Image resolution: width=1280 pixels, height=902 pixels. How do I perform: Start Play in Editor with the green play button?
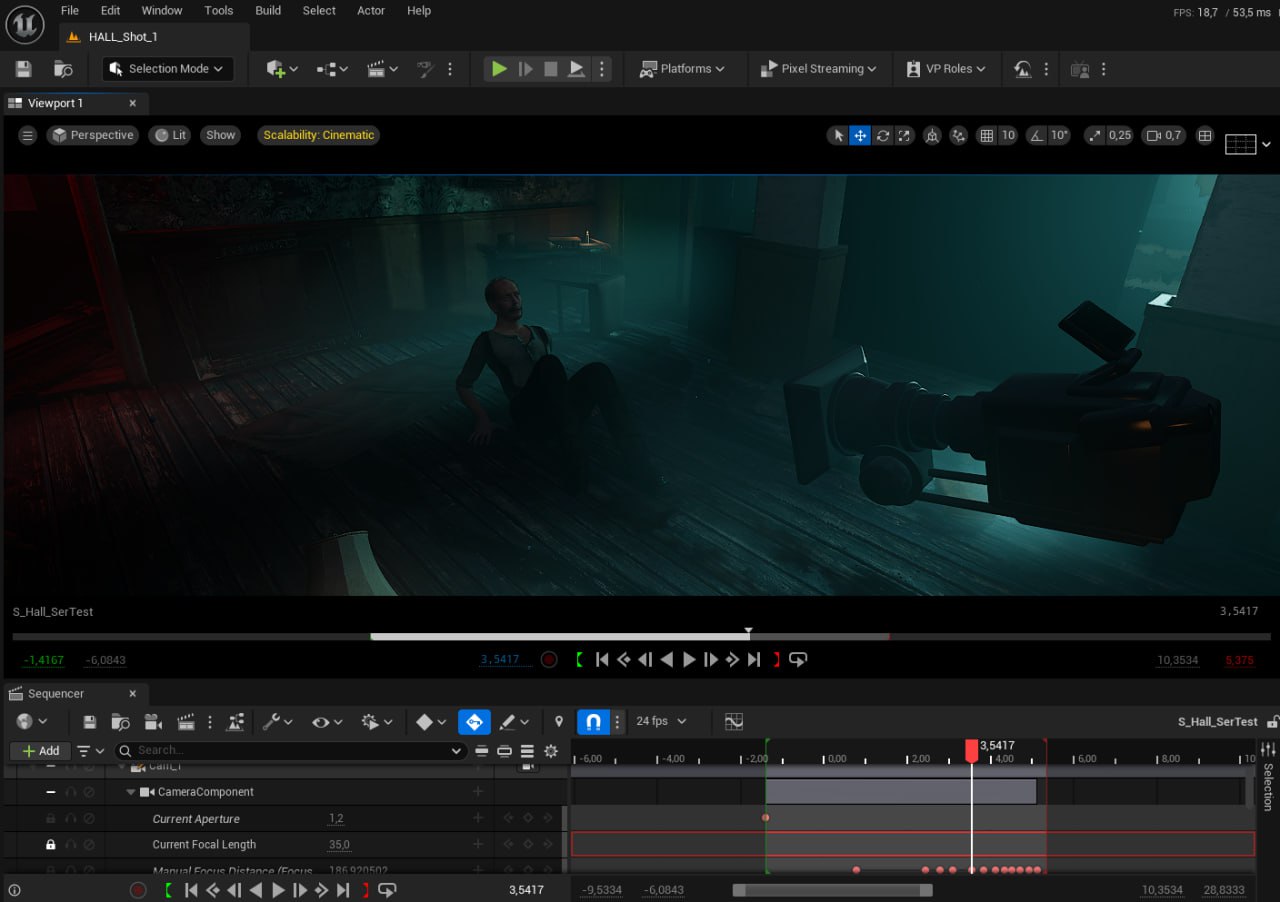[x=498, y=69]
